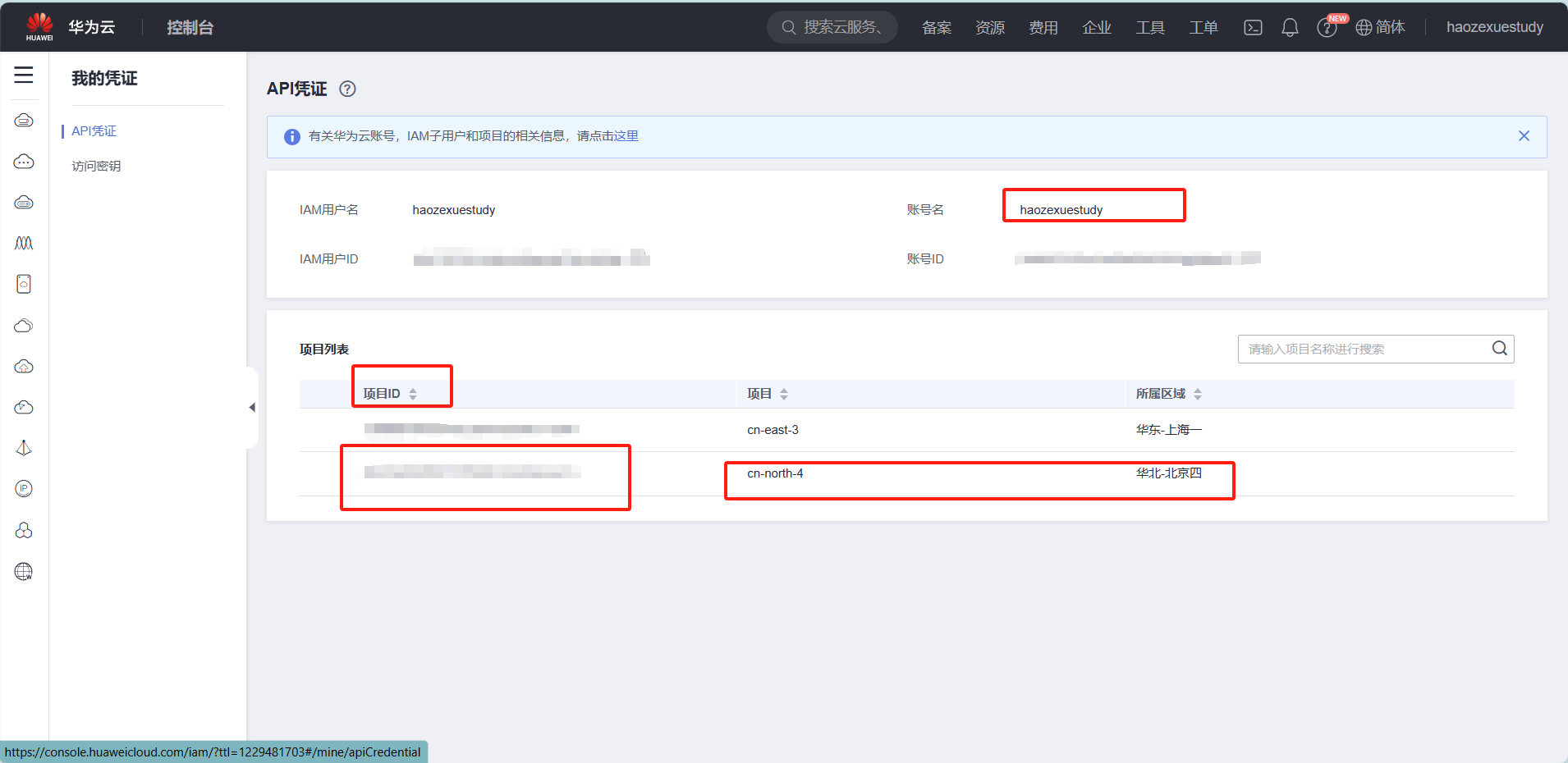Open the cloud with play triangle icon

point(24,408)
